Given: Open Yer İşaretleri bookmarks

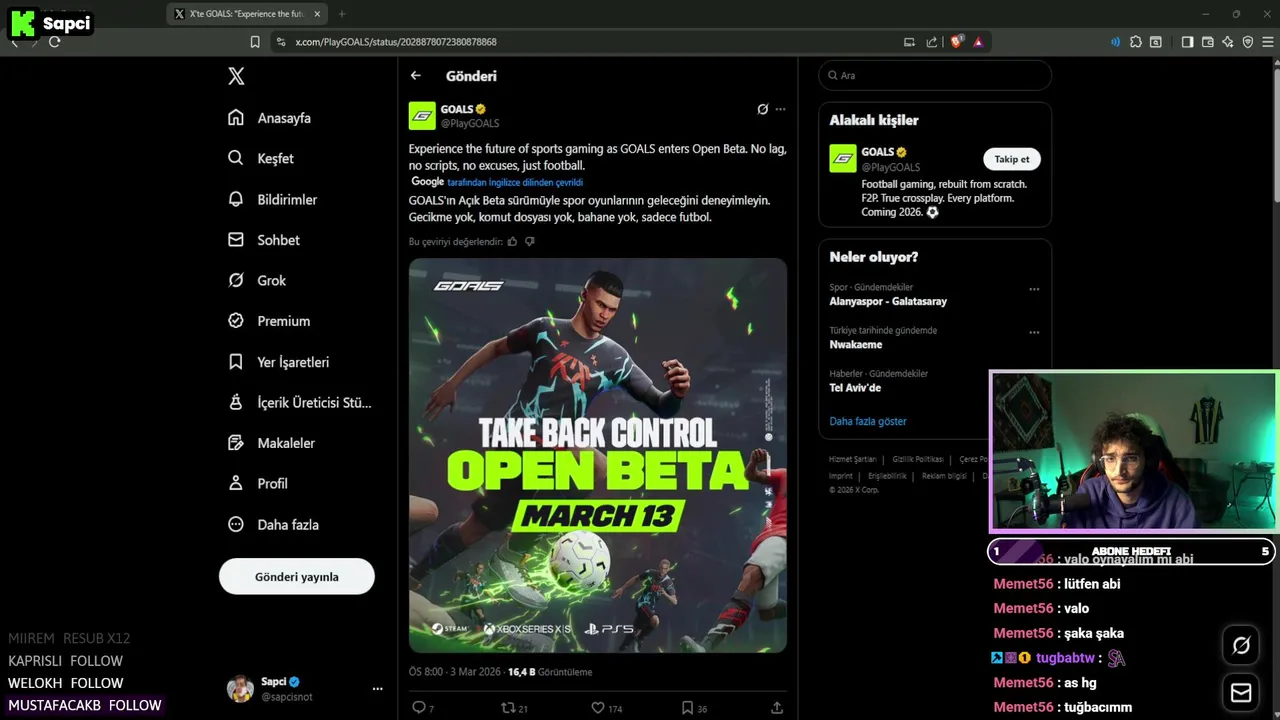Looking at the screenshot, I should coord(278,362).
